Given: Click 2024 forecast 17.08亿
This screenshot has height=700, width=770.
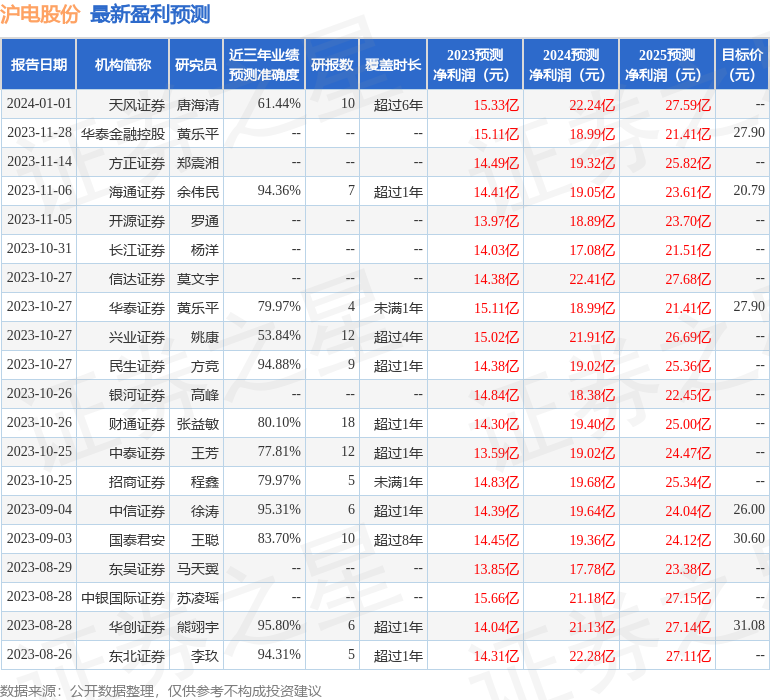Looking at the screenshot, I should [x=592, y=250].
